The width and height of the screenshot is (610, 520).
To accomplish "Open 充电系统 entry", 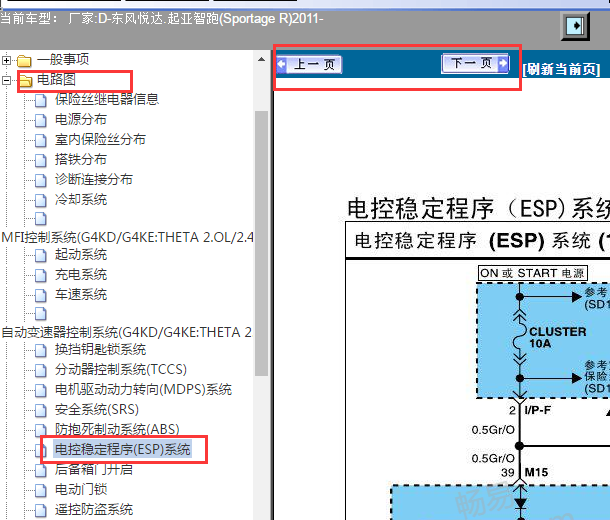I will tap(81, 275).
